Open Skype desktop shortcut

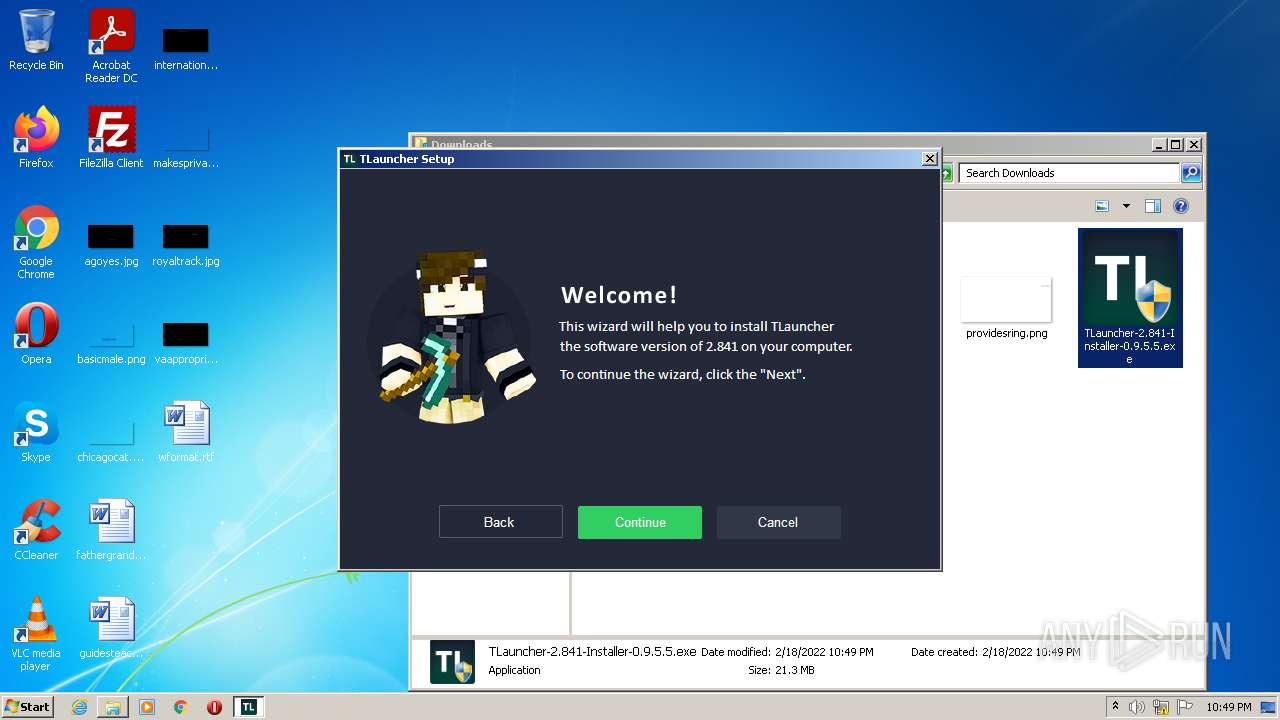click(36, 432)
